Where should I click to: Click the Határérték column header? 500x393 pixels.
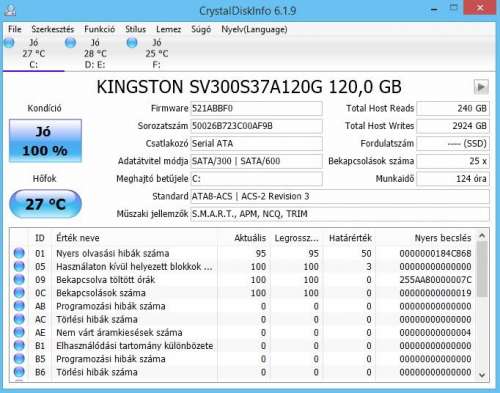click(x=350, y=238)
